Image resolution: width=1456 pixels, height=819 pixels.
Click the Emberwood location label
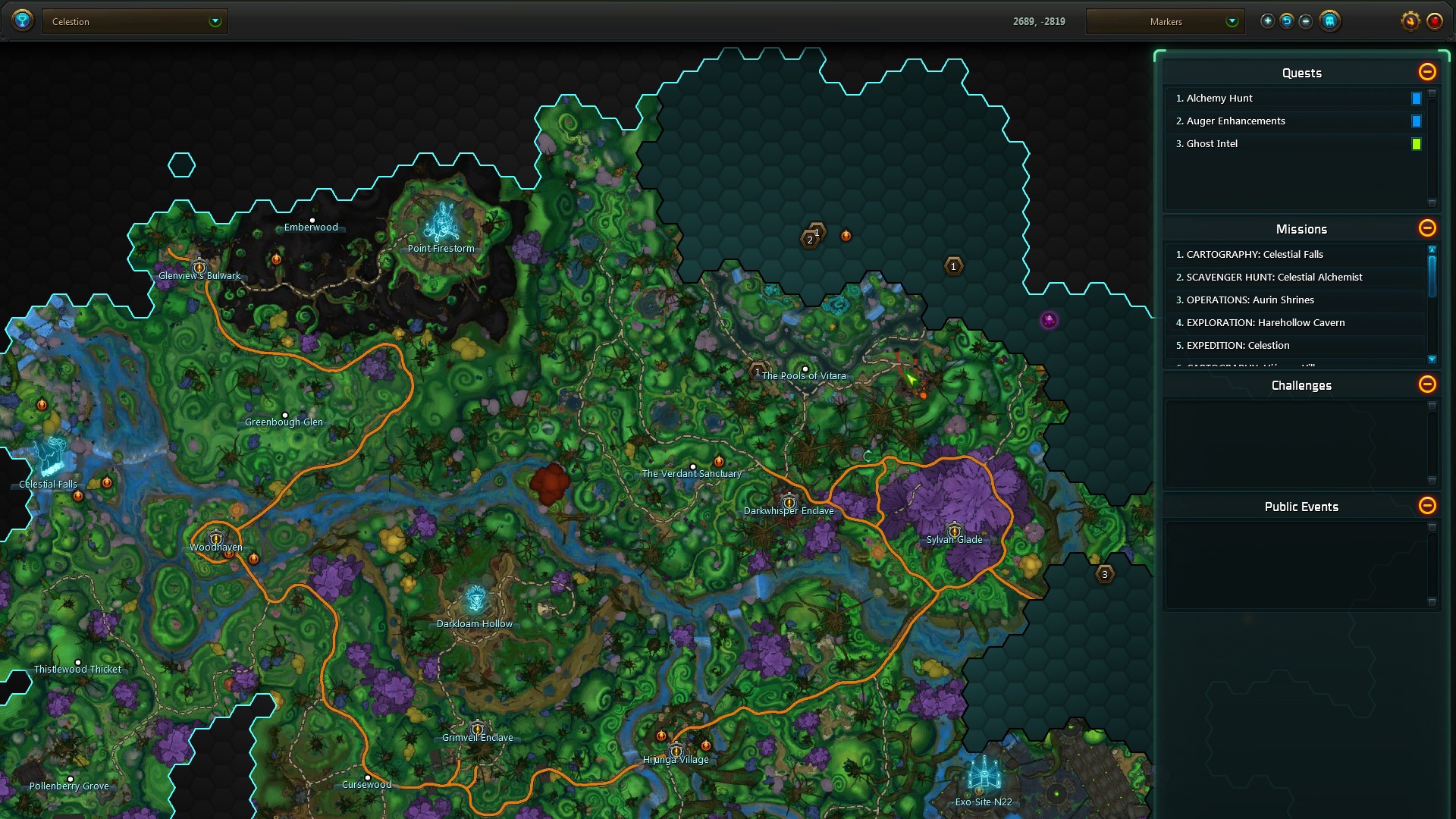point(311,227)
